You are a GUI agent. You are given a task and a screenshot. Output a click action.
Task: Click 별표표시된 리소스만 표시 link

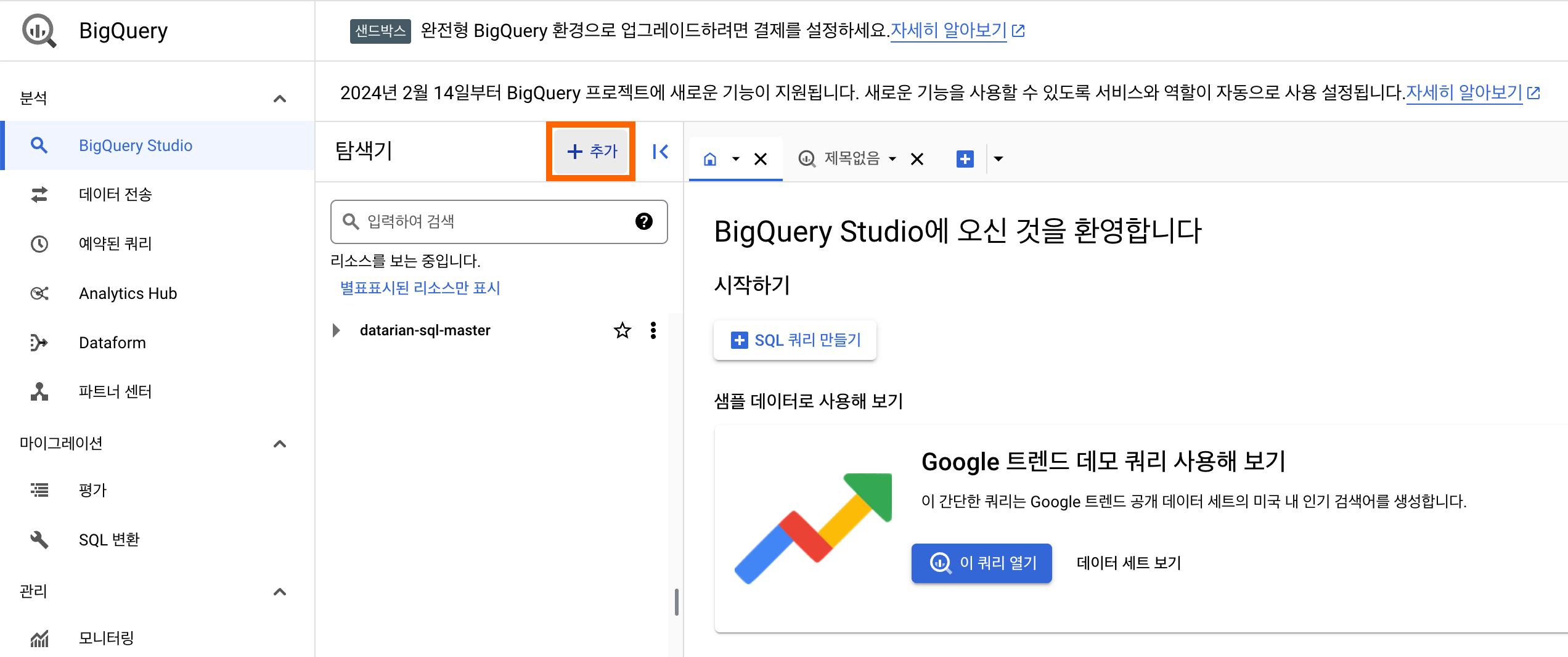(x=420, y=288)
